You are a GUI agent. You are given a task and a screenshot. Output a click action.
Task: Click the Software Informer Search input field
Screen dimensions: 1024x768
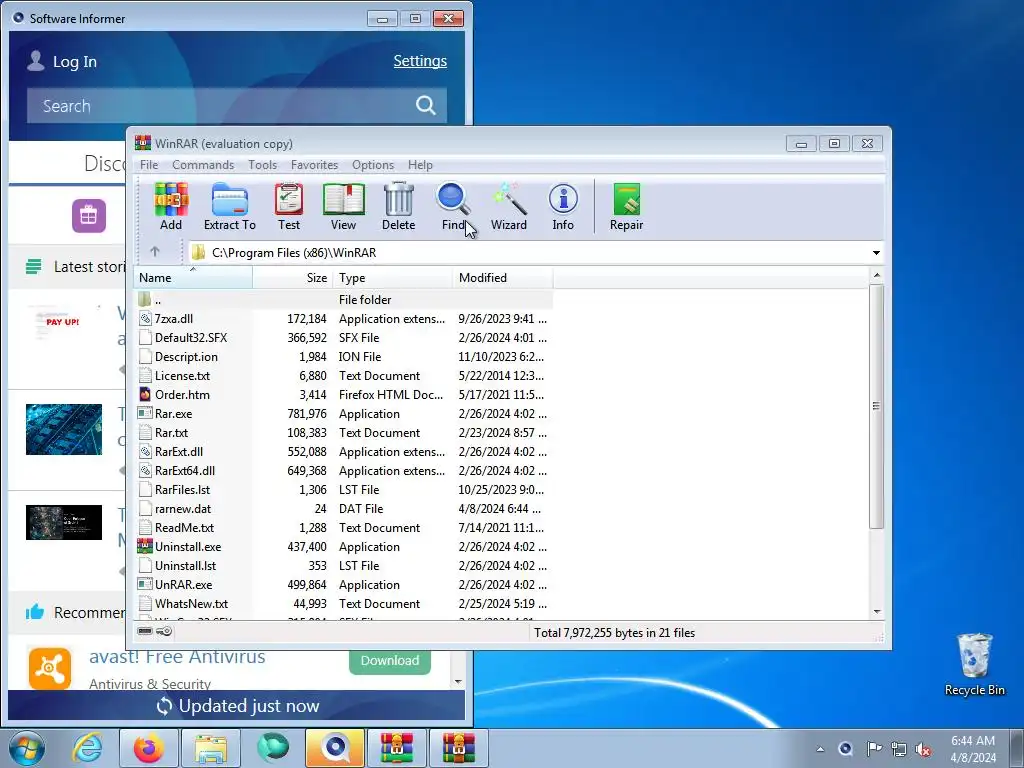point(222,106)
